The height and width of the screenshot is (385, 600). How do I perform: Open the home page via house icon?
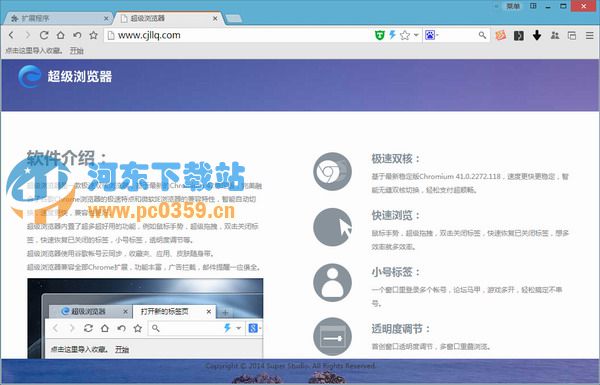(60, 35)
